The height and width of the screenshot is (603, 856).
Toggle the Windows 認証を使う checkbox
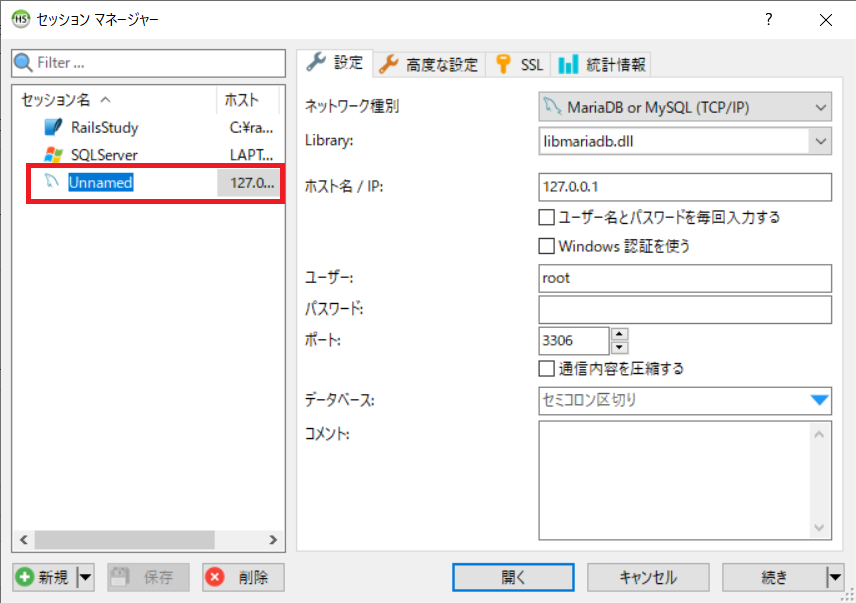(546, 246)
